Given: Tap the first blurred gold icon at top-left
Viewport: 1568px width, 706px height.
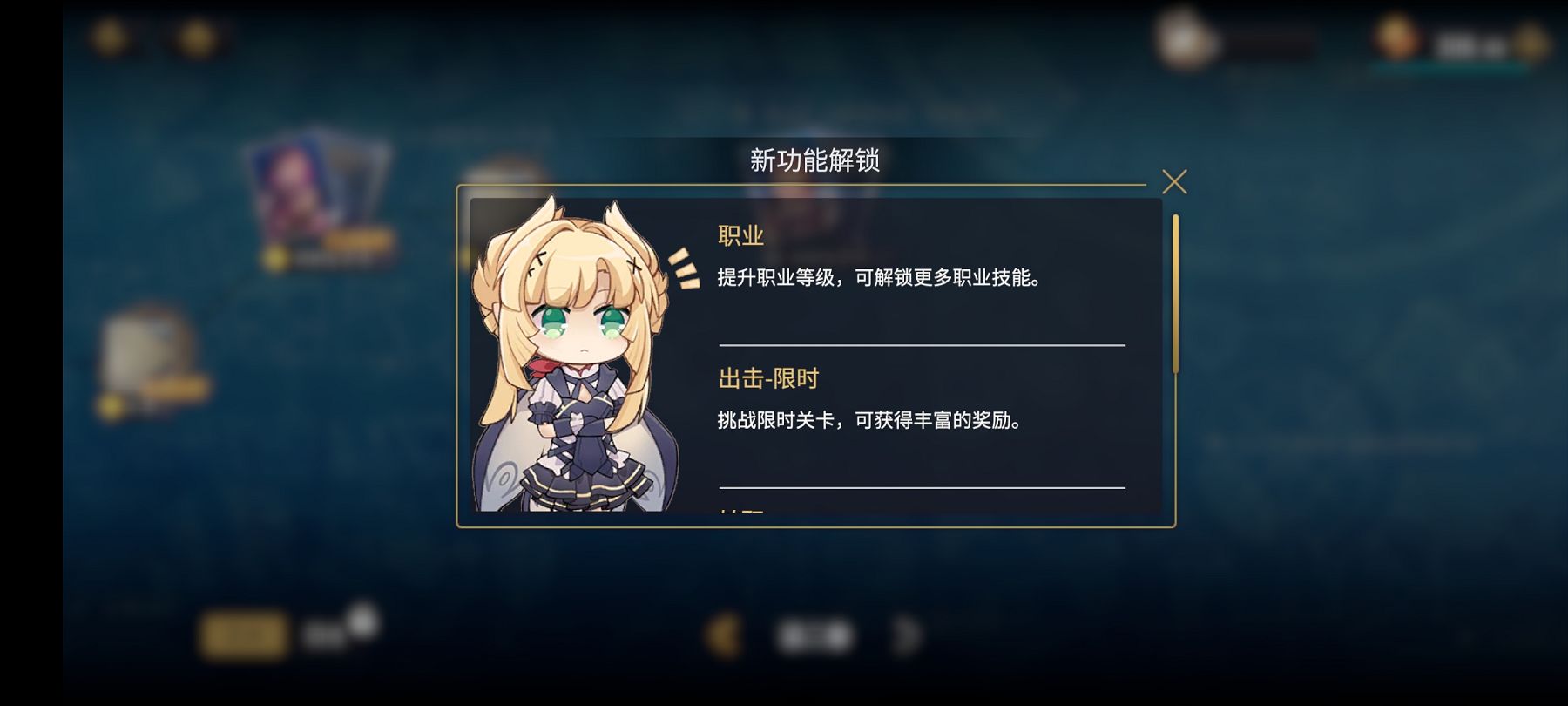Looking at the screenshot, I should (110, 37).
